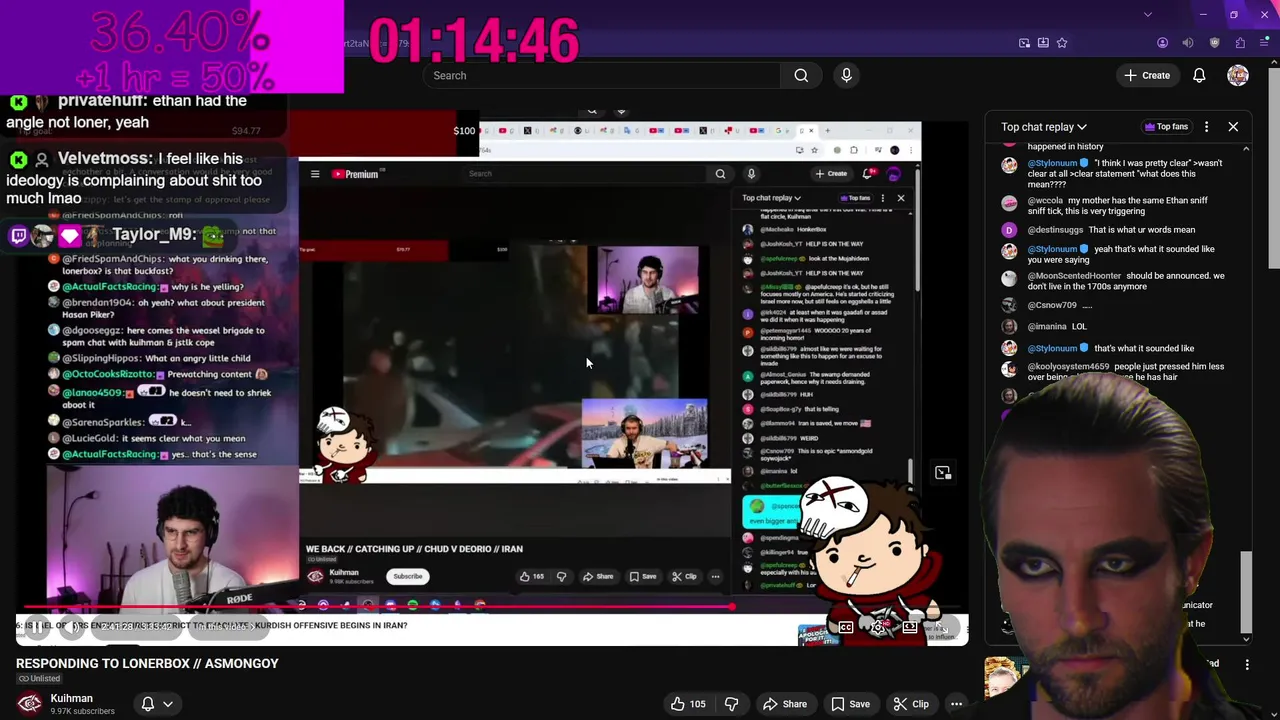
Task: Click the Top fans badge in chat
Action: click(x=1166, y=127)
